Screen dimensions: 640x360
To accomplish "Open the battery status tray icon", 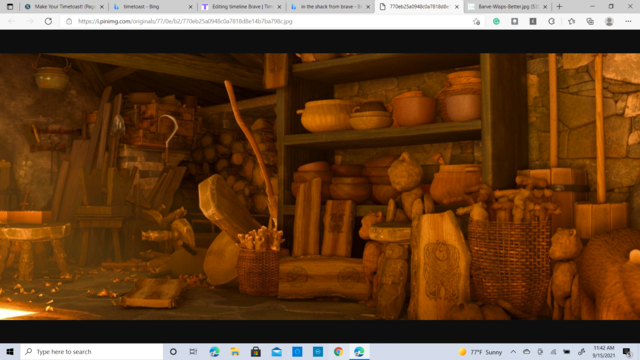I will point(567,352).
